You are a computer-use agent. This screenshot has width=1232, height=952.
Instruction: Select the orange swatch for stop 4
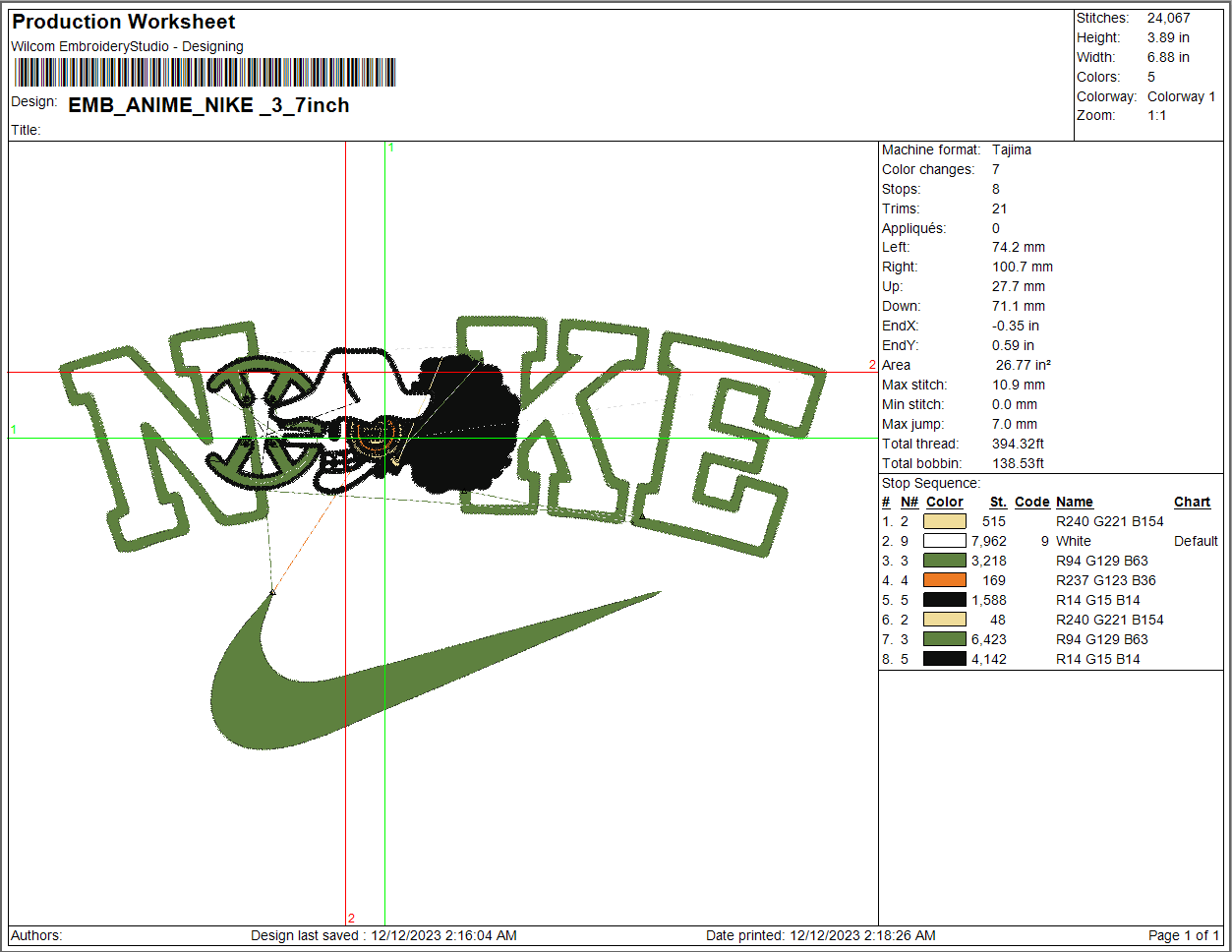[x=944, y=580]
